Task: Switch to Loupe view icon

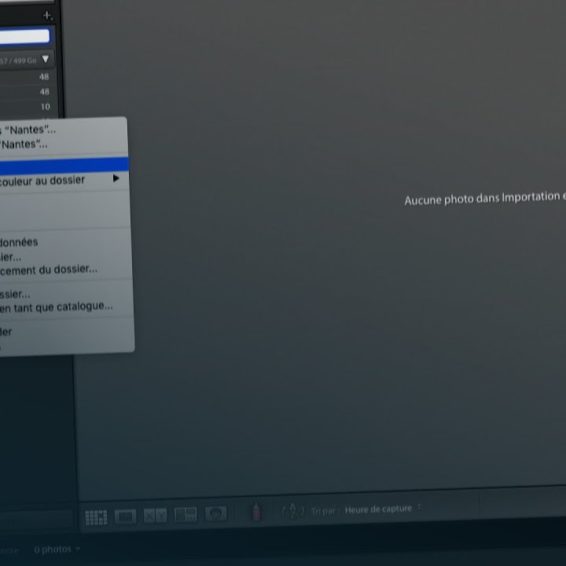Action: tap(125, 516)
